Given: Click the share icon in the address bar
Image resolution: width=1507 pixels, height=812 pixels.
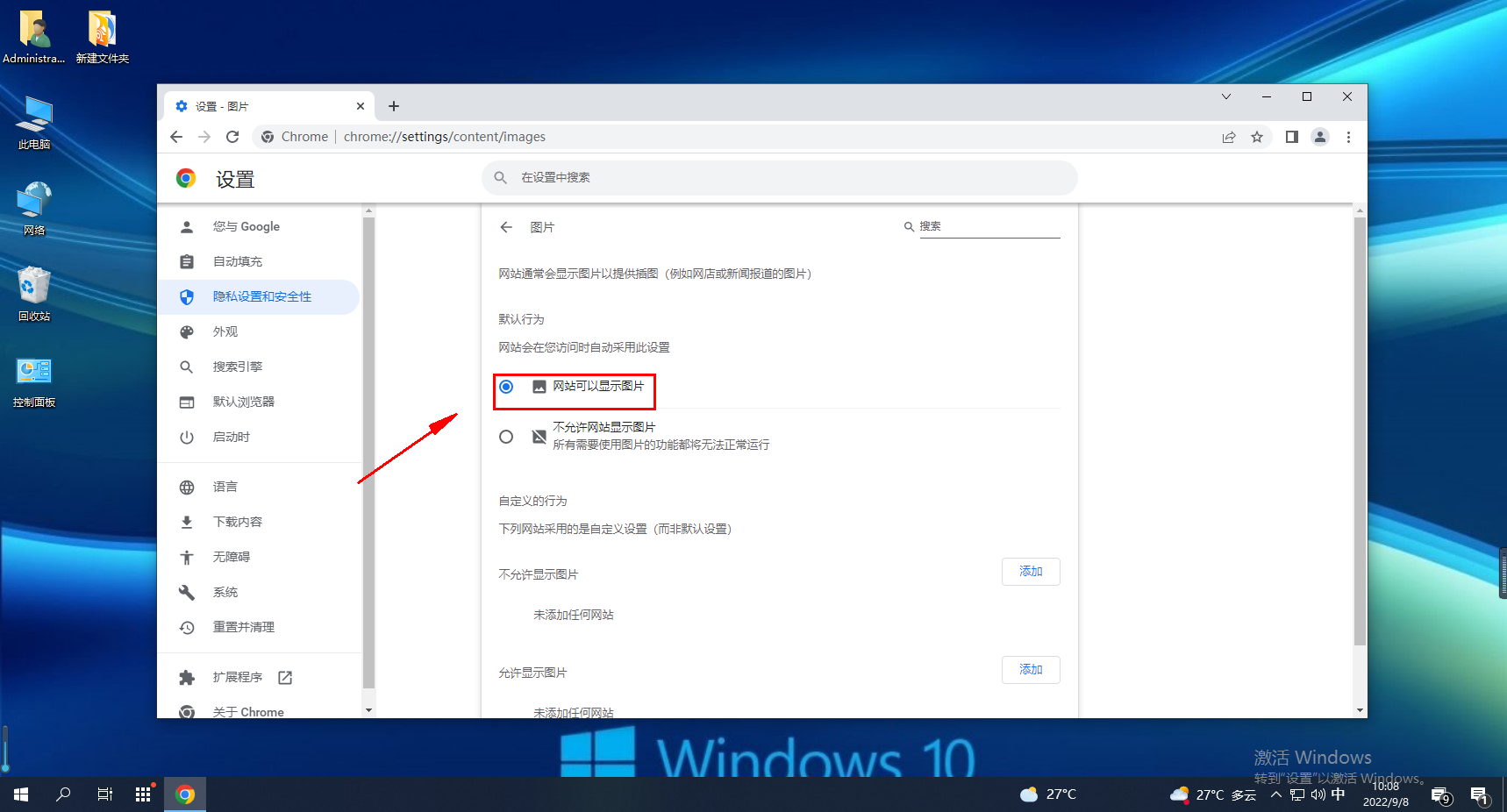Looking at the screenshot, I should [x=1229, y=137].
